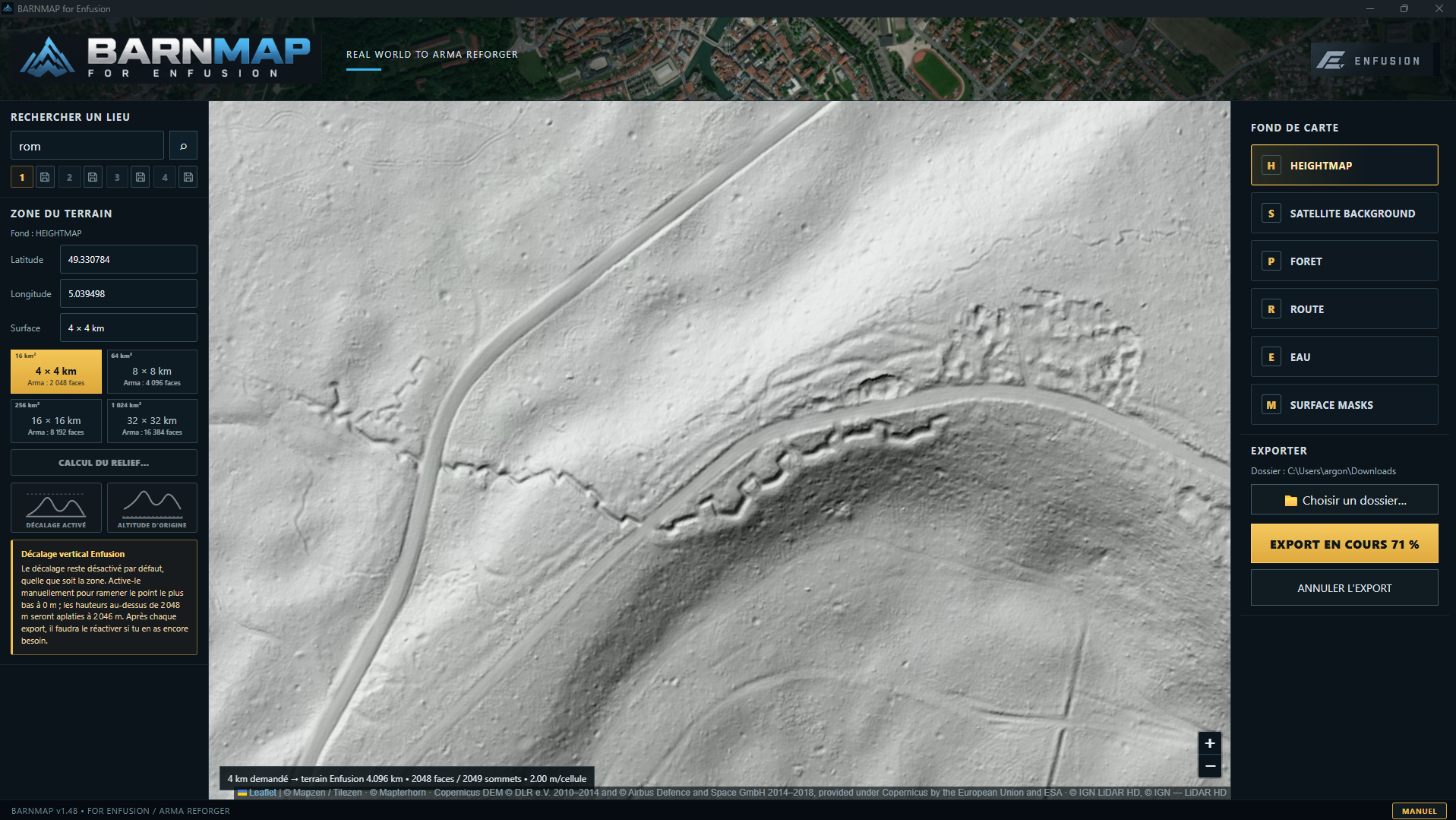
Task: Click the Latitude input field
Action: point(128,259)
